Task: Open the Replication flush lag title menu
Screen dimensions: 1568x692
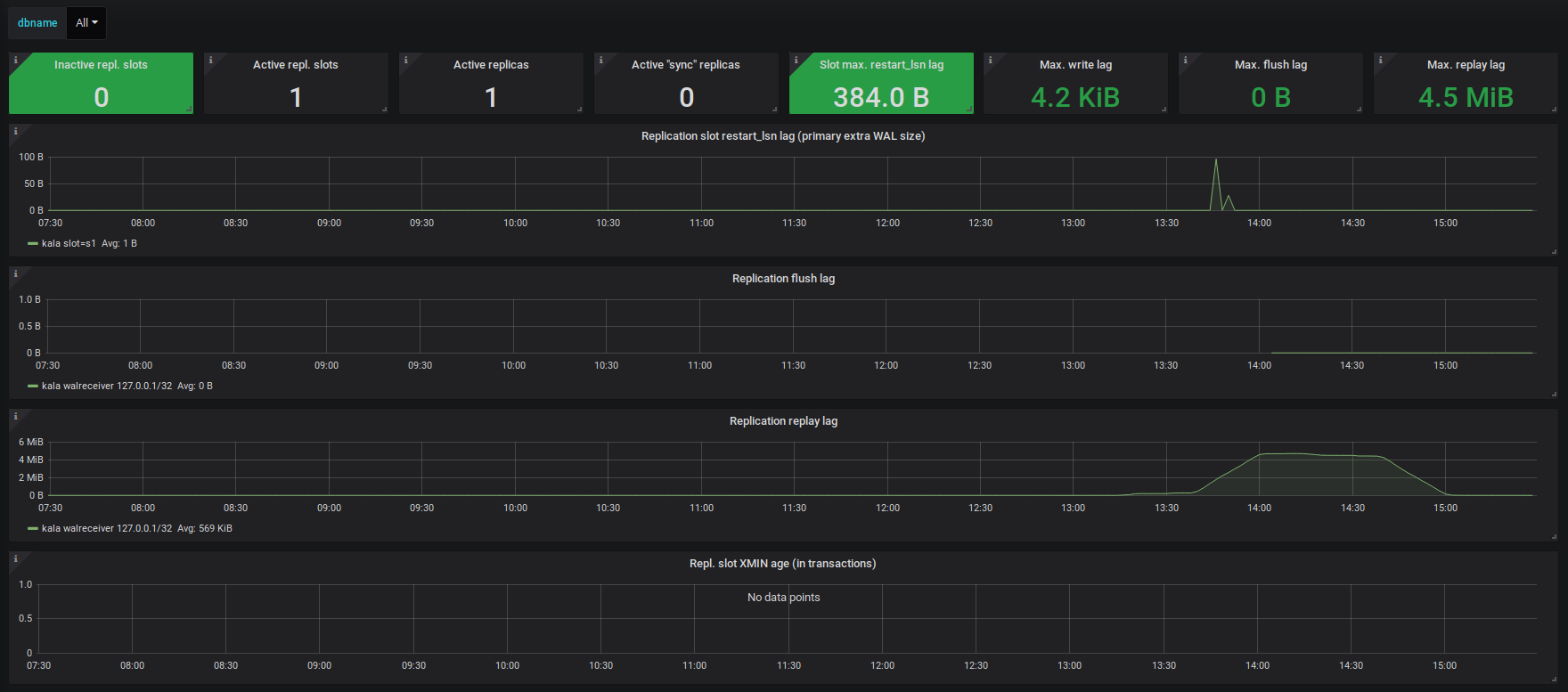Action: [x=783, y=279]
